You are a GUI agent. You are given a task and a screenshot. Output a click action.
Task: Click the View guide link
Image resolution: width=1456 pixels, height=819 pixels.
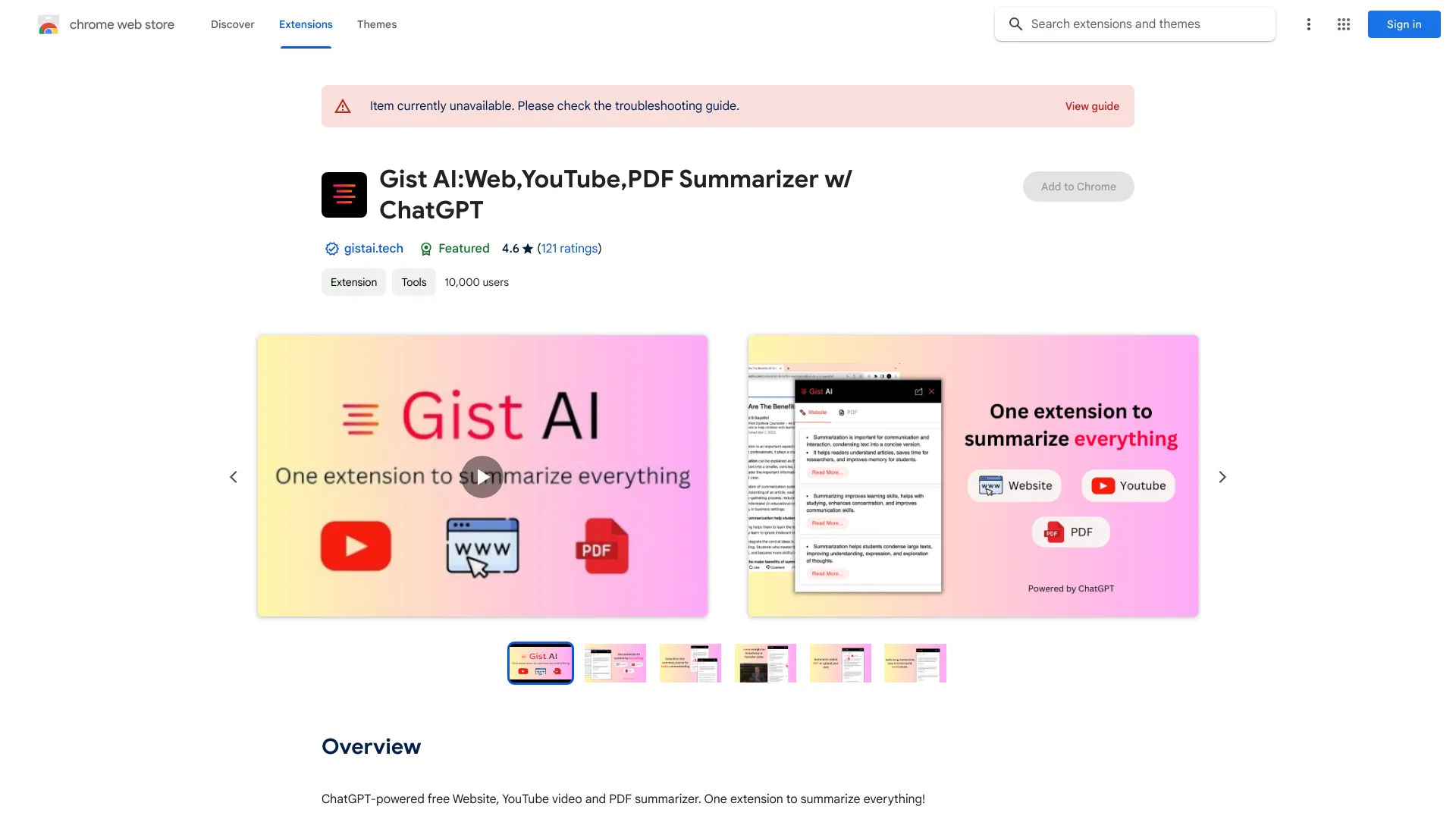[1092, 106]
